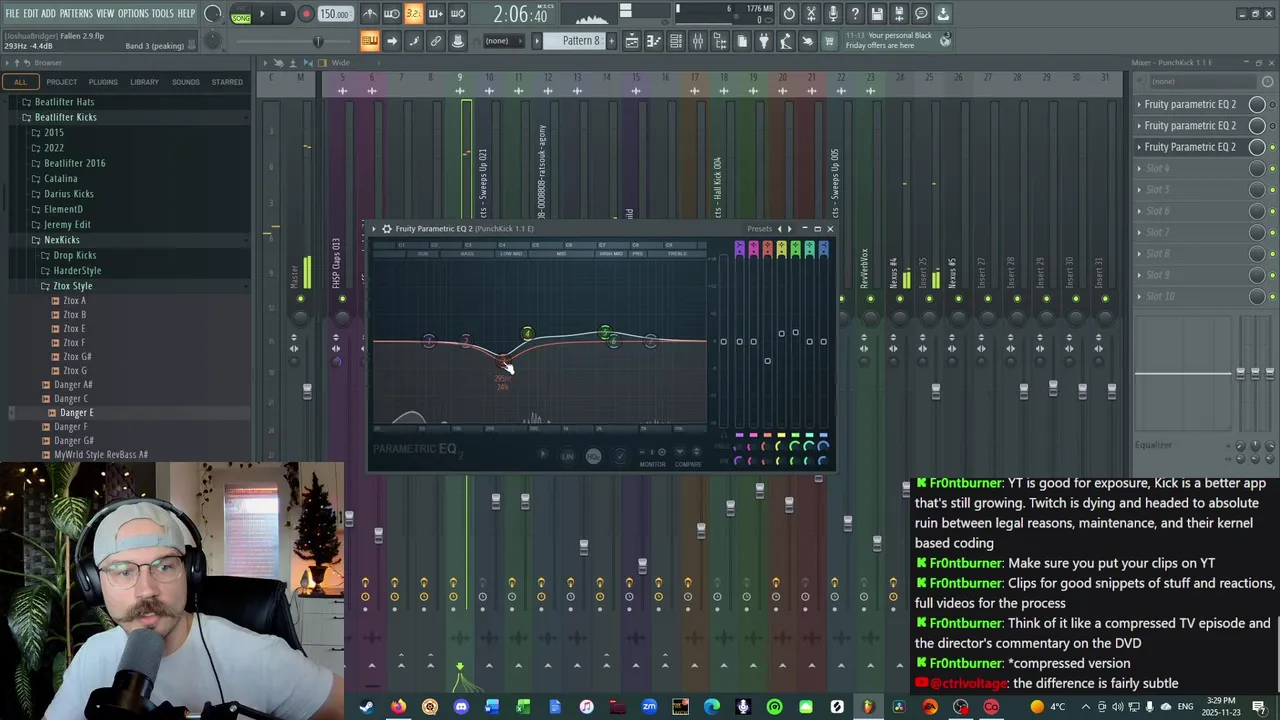
Task: Click the purple band 1 type icon
Action: point(739,249)
